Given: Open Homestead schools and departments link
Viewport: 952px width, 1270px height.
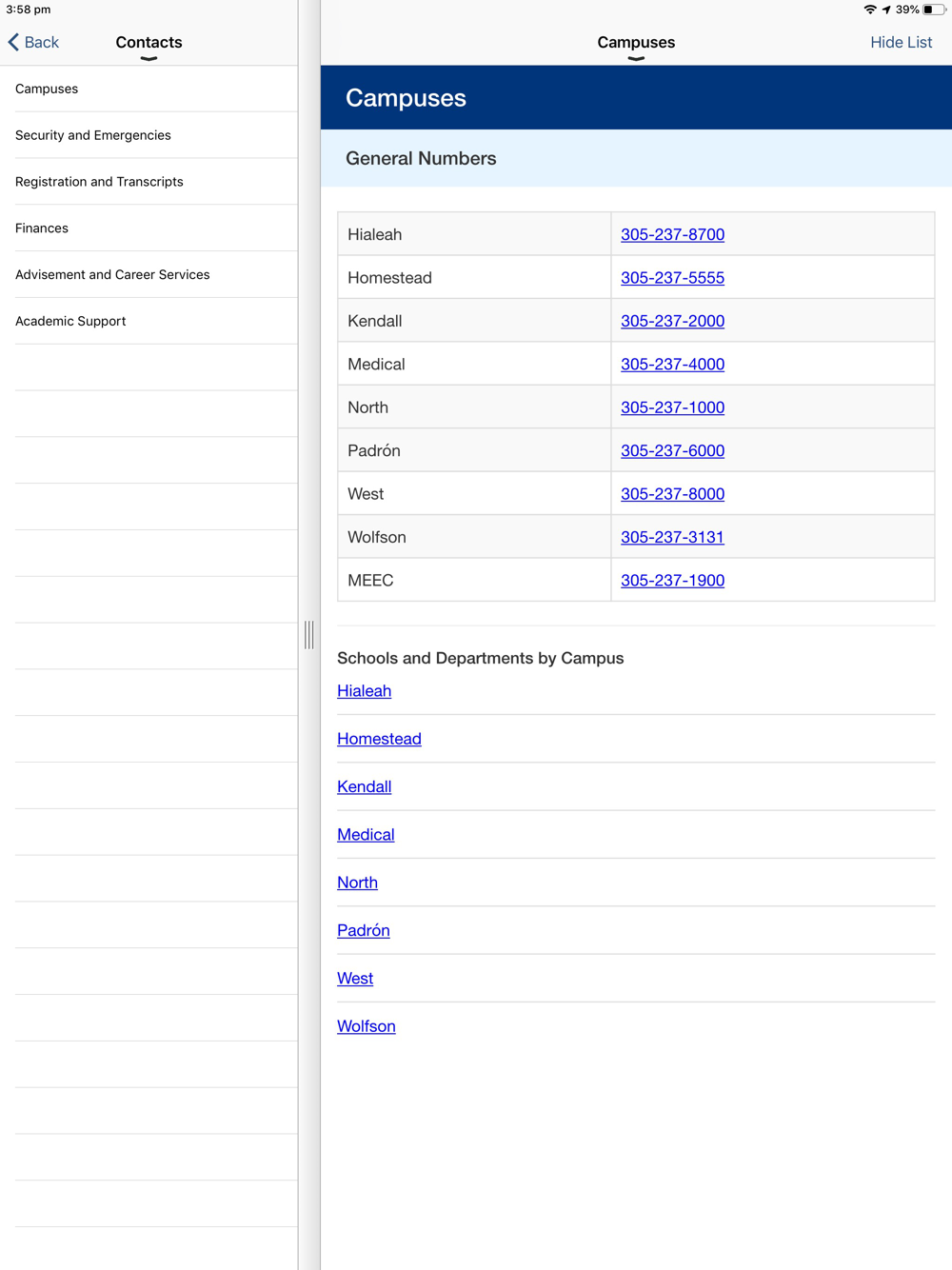Looking at the screenshot, I should pos(379,739).
